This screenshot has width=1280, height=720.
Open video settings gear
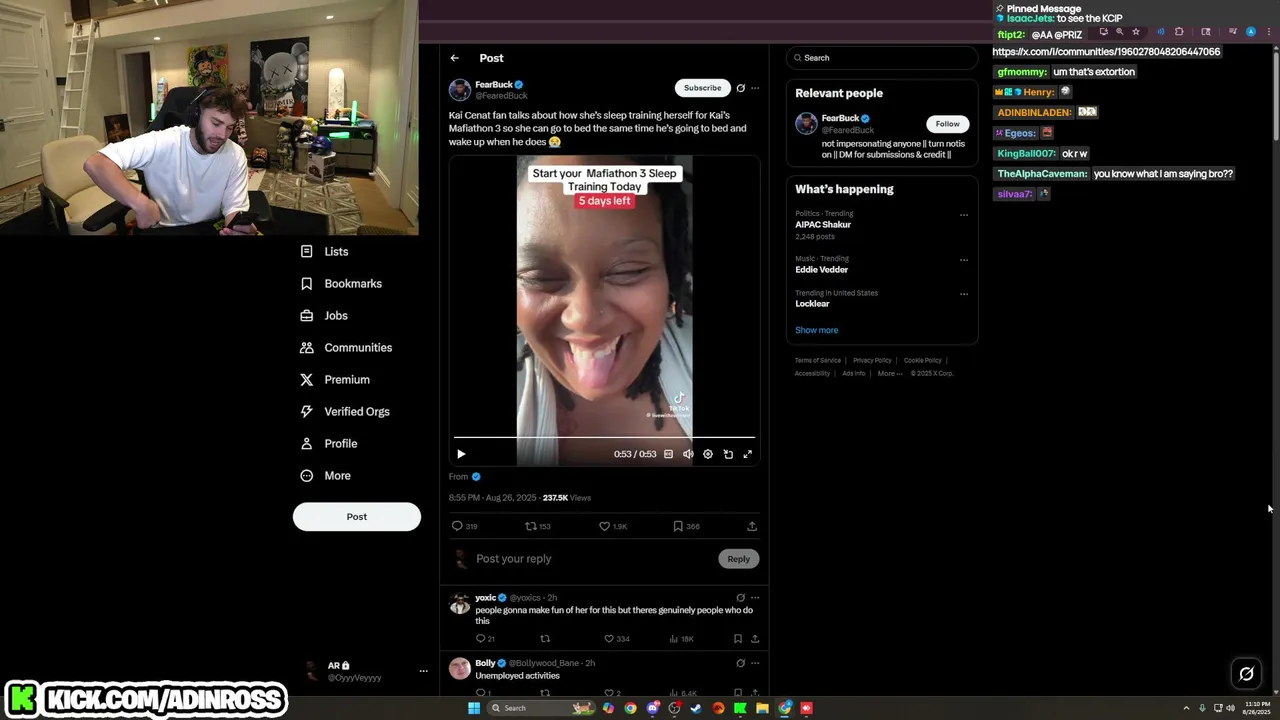[x=708, y=454]
